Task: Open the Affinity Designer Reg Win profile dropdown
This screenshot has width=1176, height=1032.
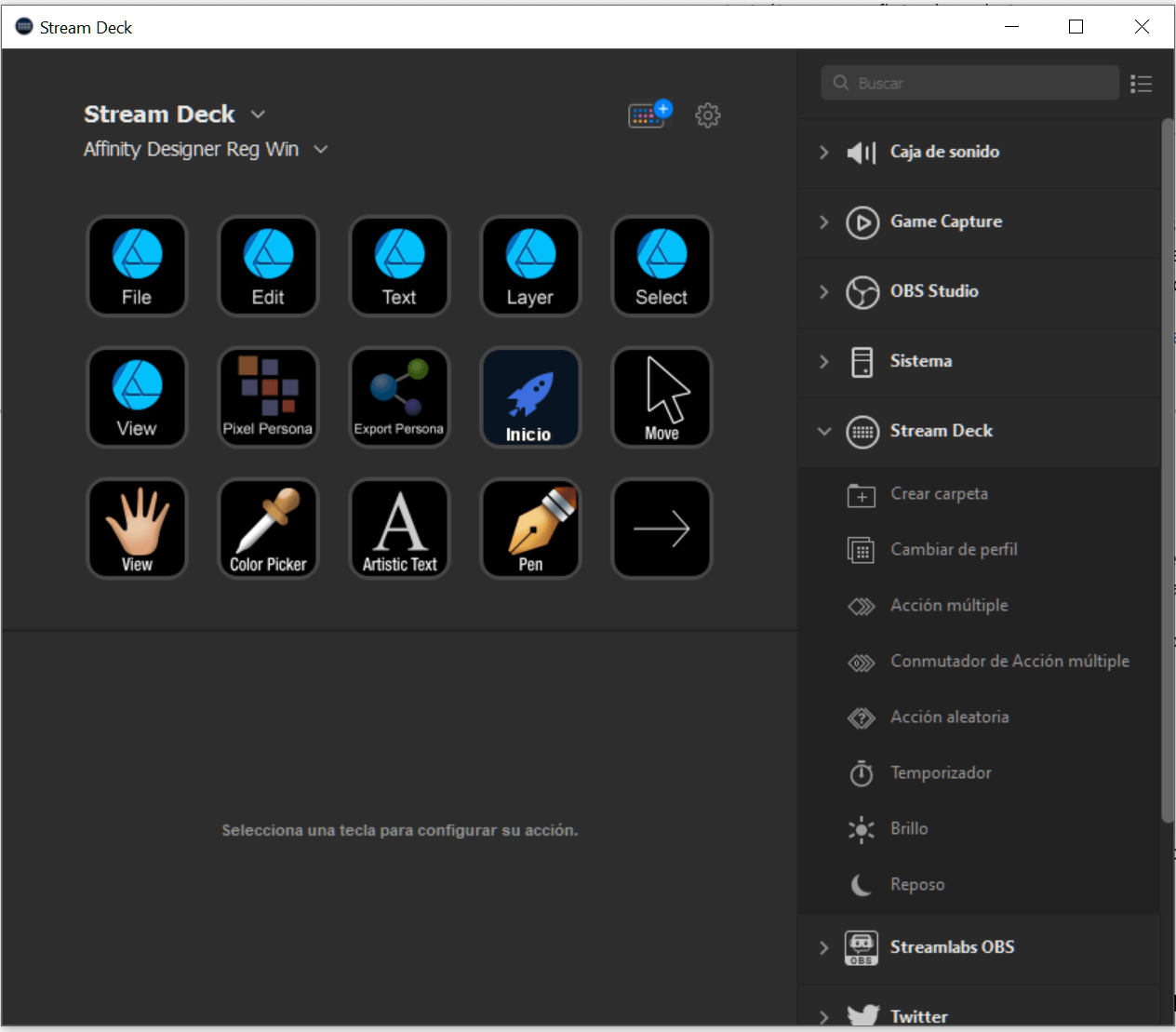Action: pos(321,149)
